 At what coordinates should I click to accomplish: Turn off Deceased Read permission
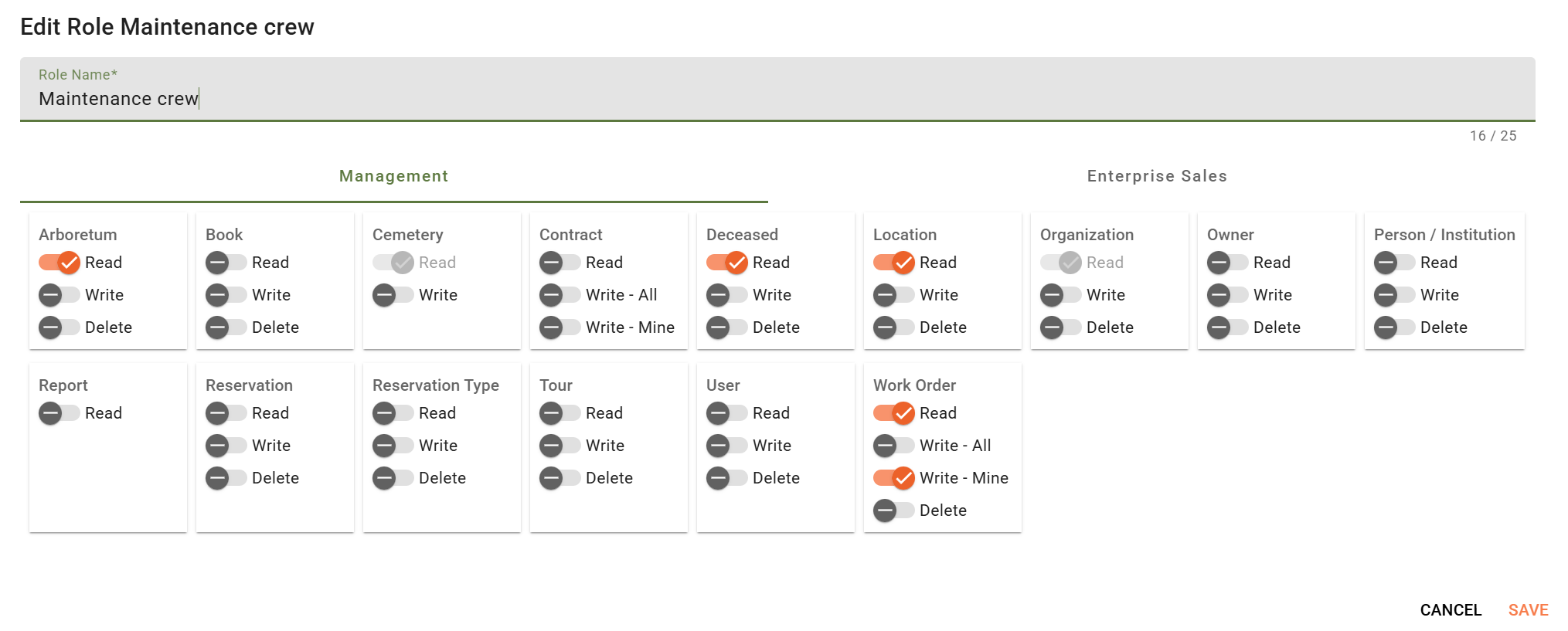coord(727,263)
